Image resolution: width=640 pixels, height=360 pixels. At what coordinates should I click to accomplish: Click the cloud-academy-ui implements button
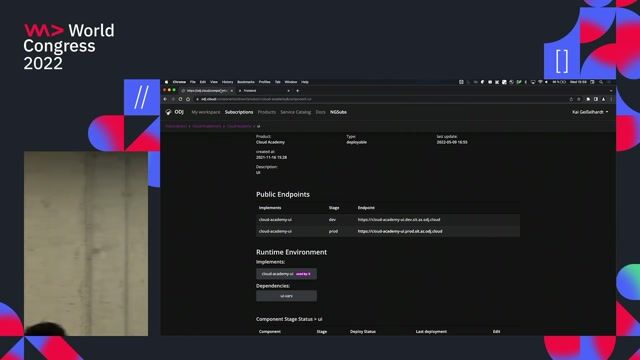coord(286,274)
